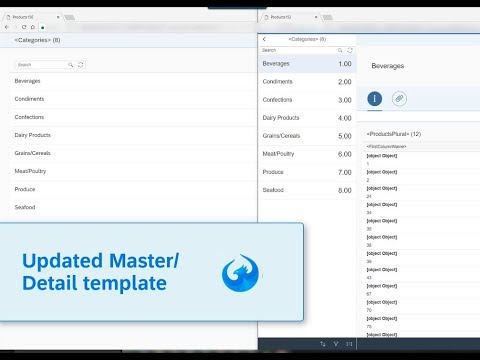Screen dimensions: 480x360
Task: Click filter icon in master footer toolbar
Action: (336, 344)
